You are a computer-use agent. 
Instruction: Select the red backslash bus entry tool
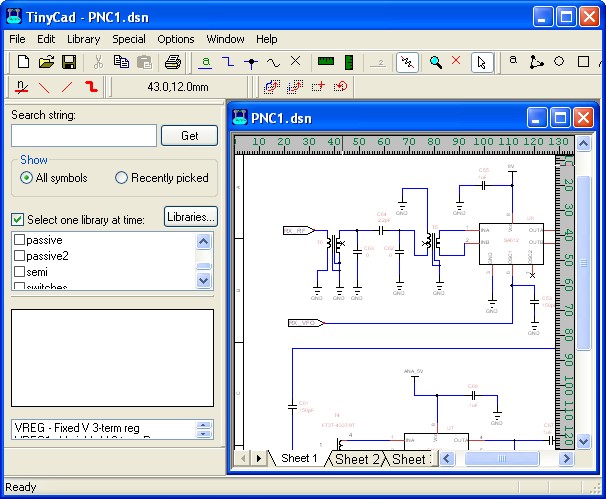[44, 87]
